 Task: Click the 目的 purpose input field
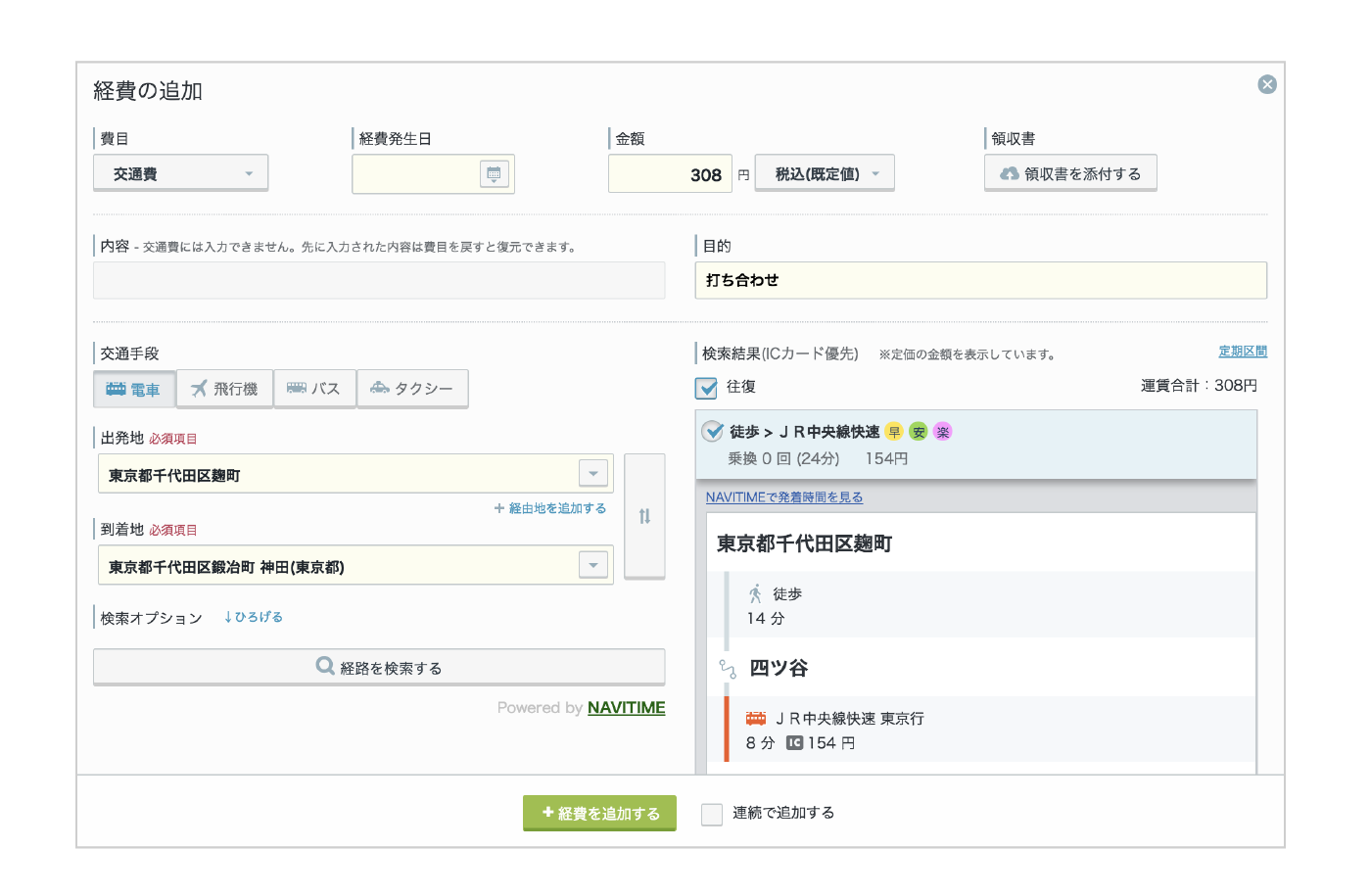[980, 280]
